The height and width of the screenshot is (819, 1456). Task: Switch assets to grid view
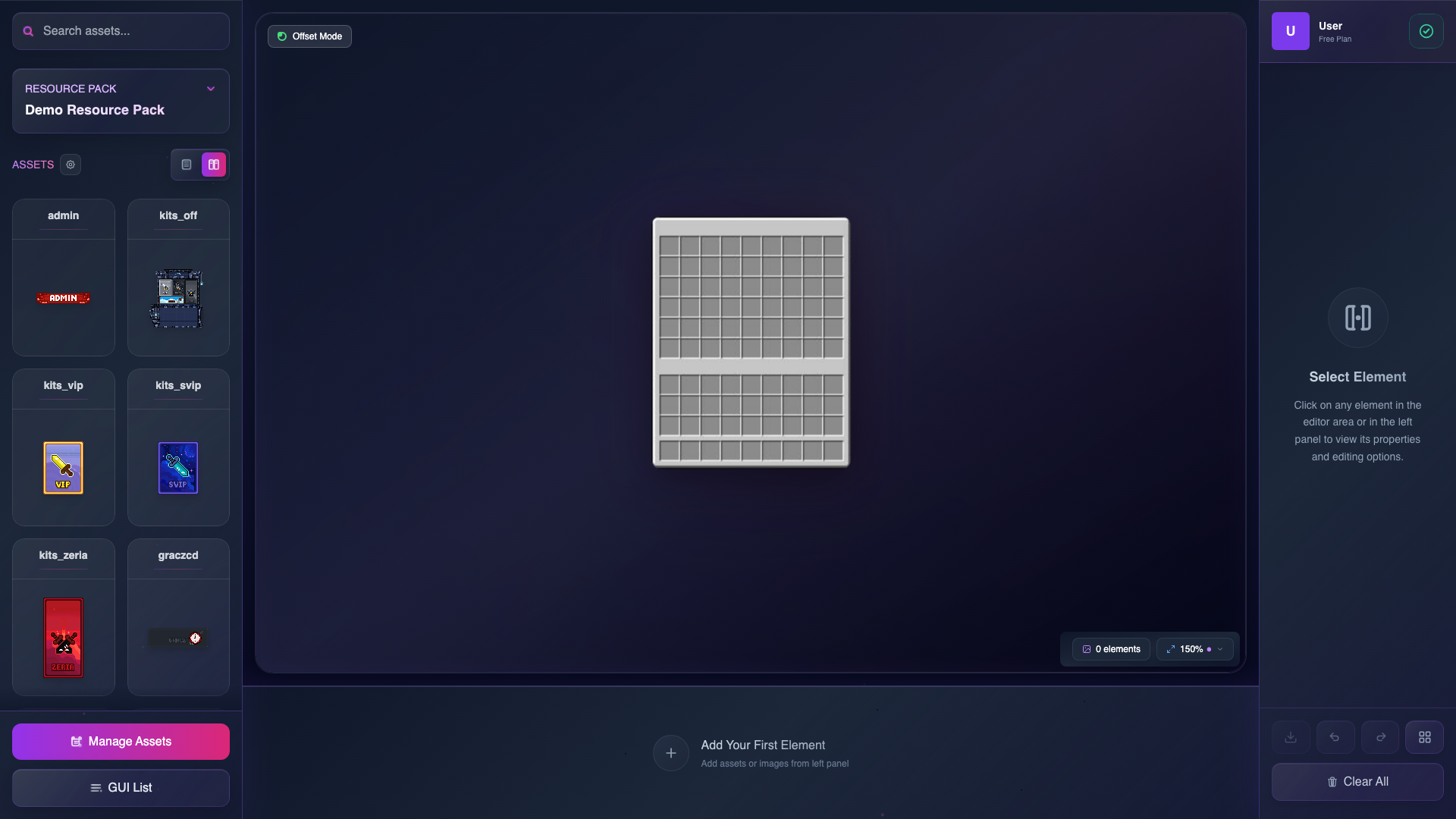click(214, 165)
